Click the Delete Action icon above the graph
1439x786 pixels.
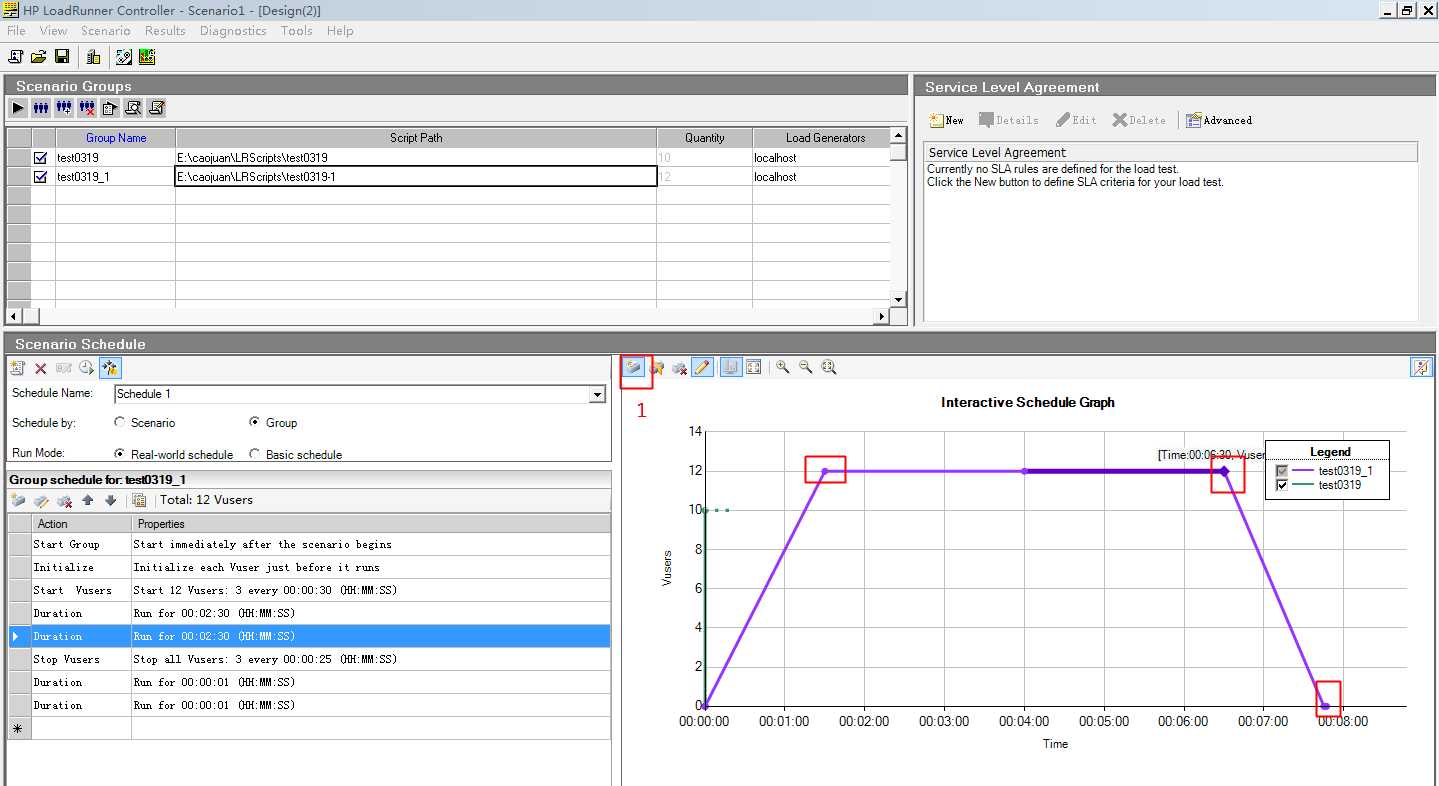click(680, 368)
